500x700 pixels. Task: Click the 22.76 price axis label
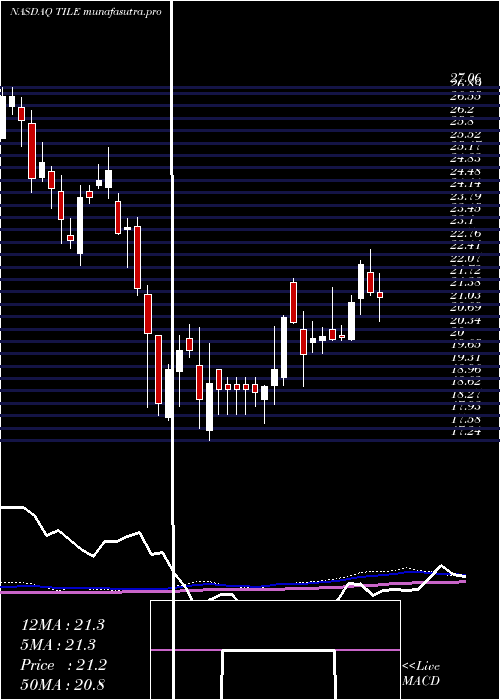[466, 233]
